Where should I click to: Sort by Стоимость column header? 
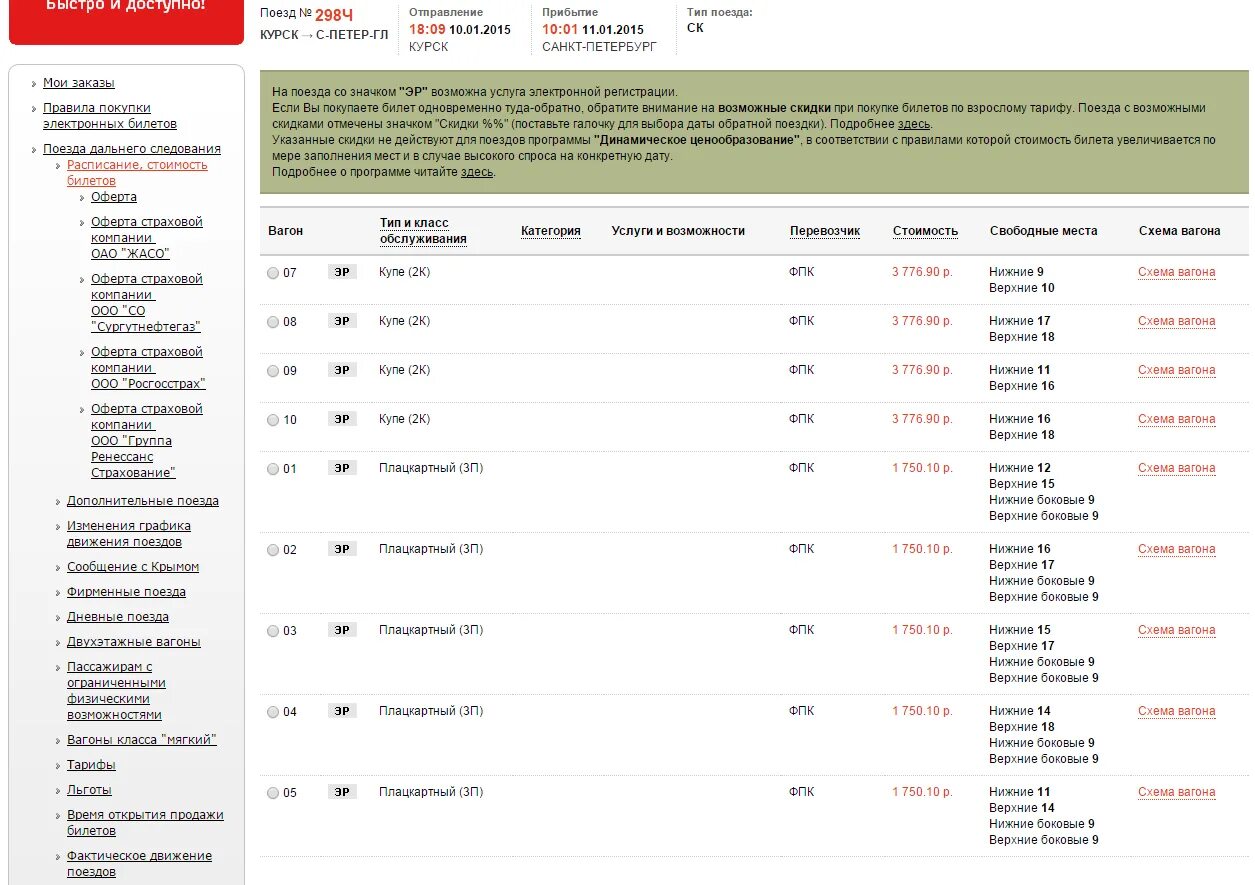click(925, 231)
